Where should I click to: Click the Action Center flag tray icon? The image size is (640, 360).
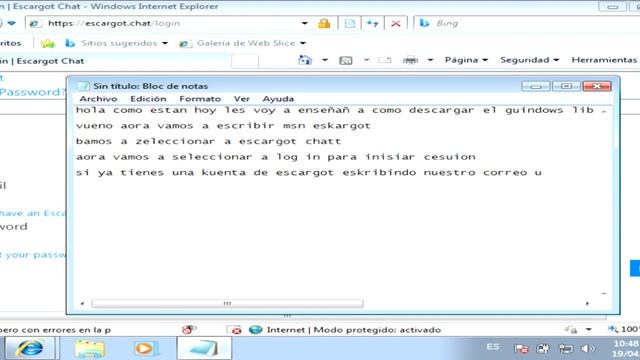click(x=521, y=348)
